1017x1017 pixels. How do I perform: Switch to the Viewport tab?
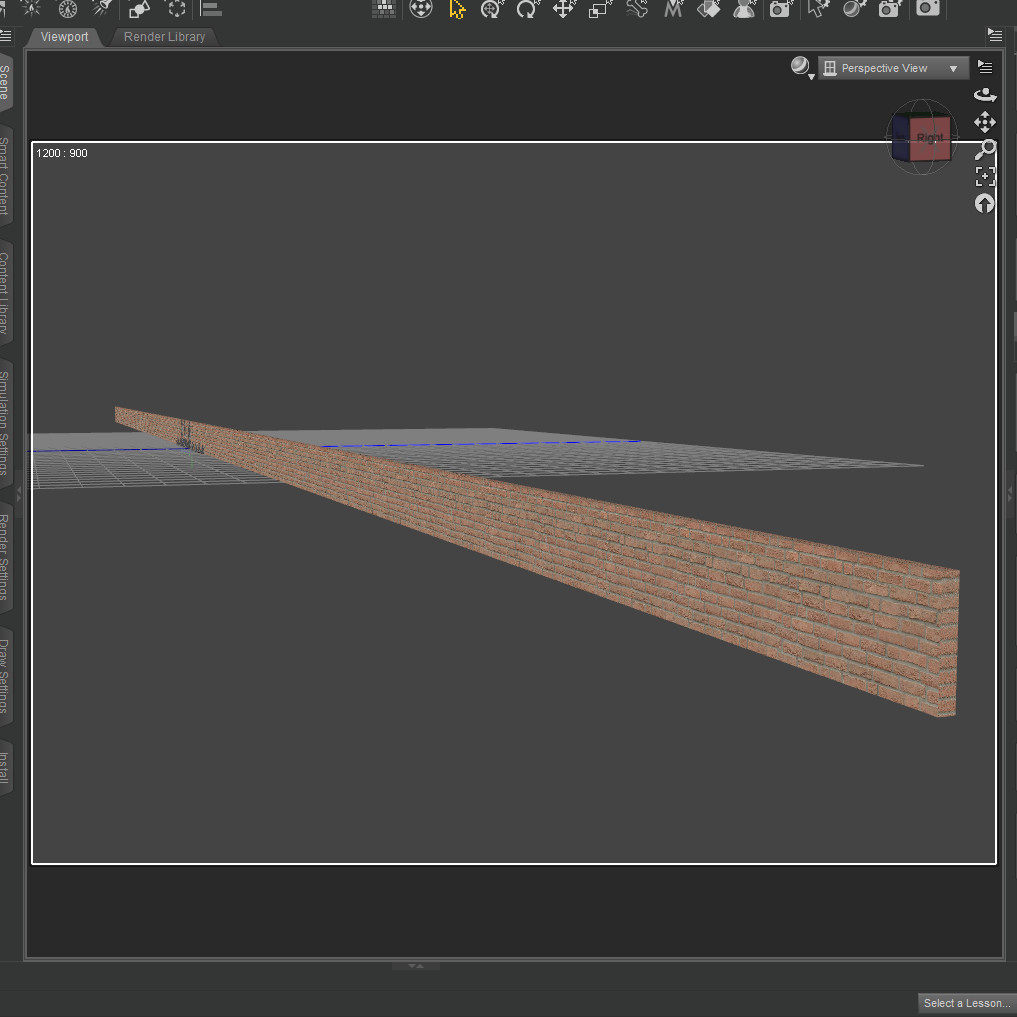tap(64, 37)
